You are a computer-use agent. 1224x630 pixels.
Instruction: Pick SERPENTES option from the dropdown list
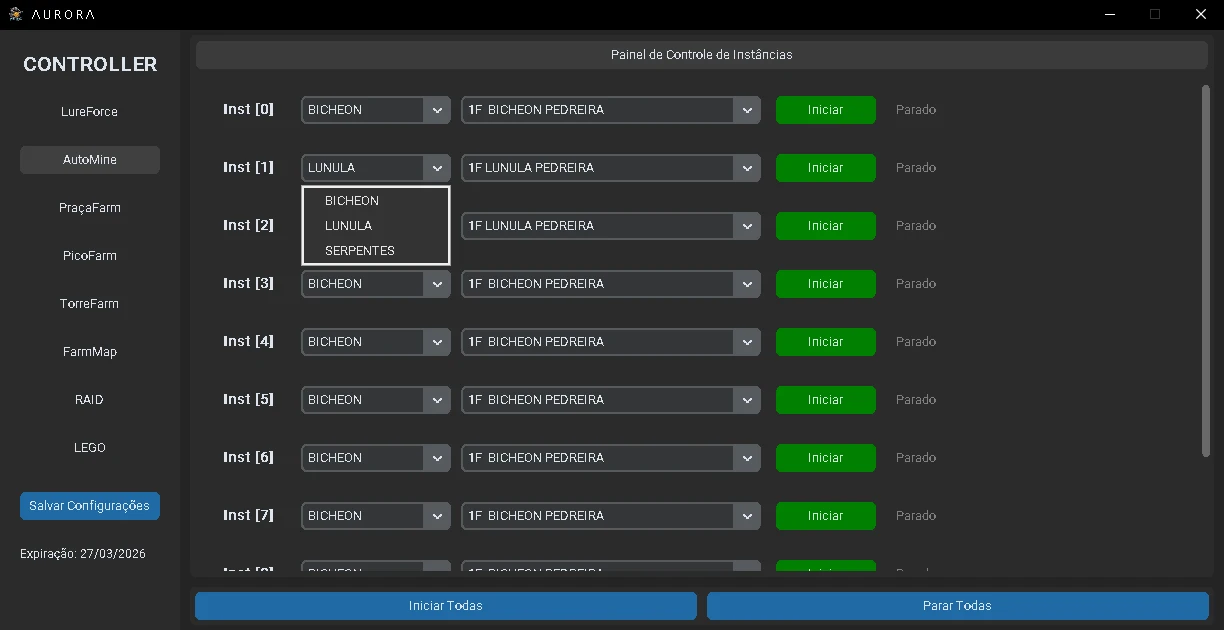point(360,251)
